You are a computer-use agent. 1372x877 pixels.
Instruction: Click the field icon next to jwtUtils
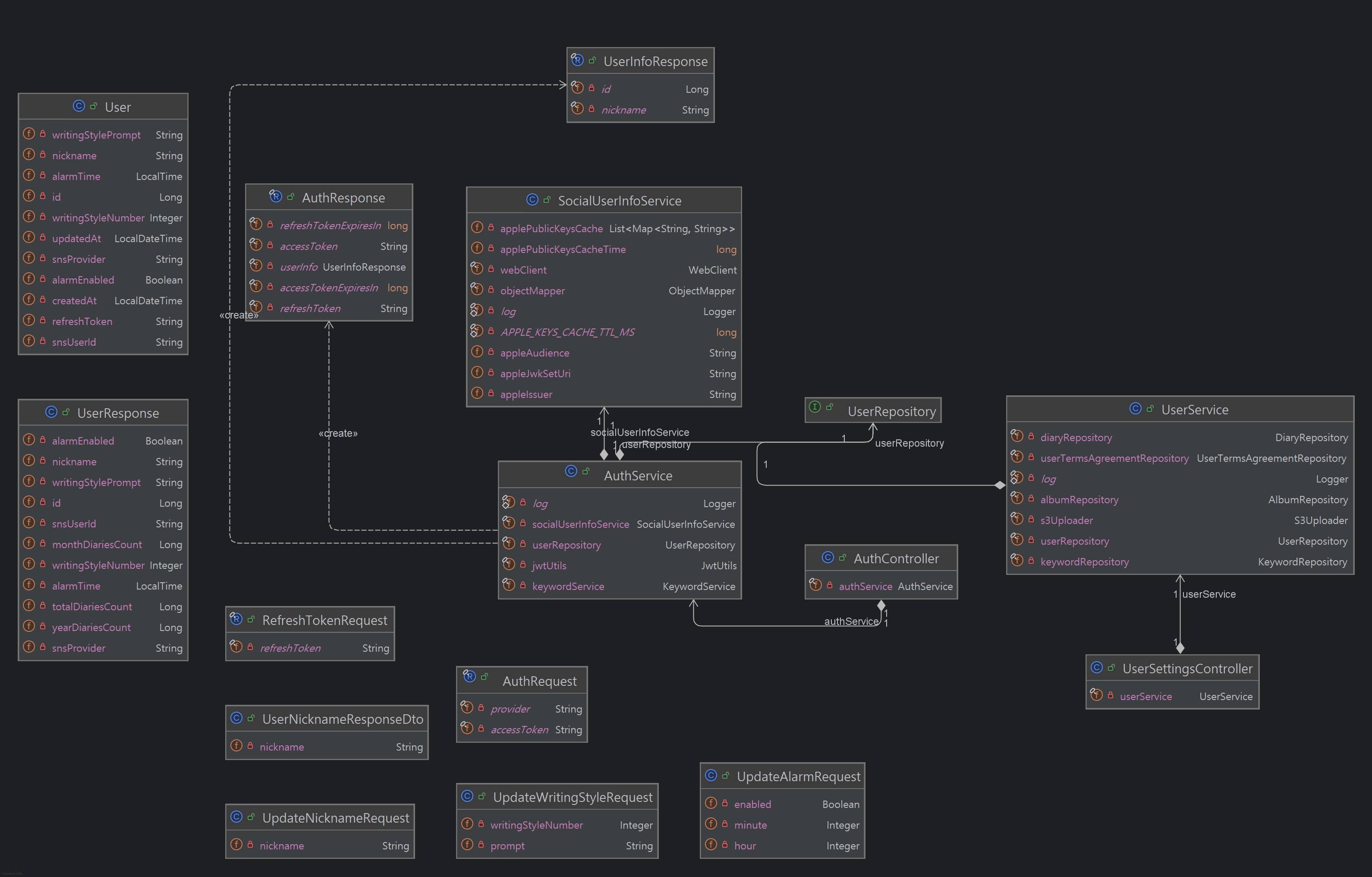coord(509,564)
